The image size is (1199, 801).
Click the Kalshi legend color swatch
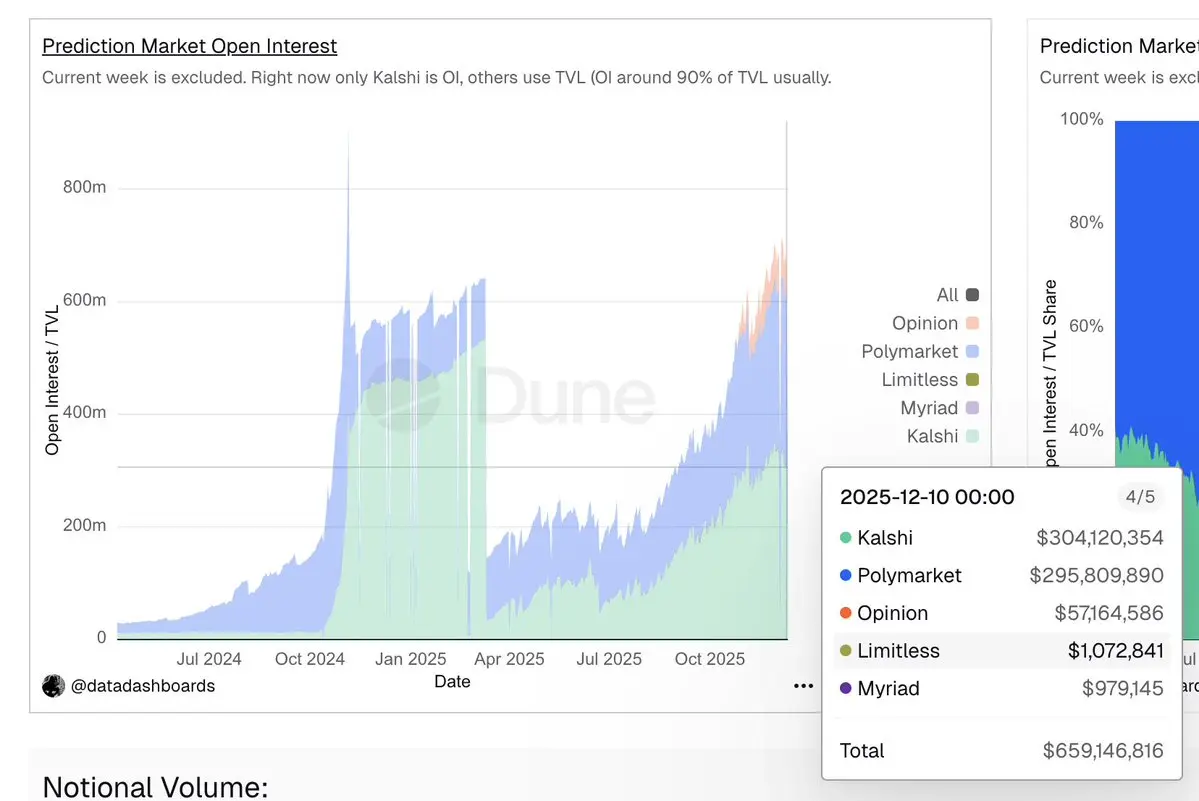coord(973,436)
